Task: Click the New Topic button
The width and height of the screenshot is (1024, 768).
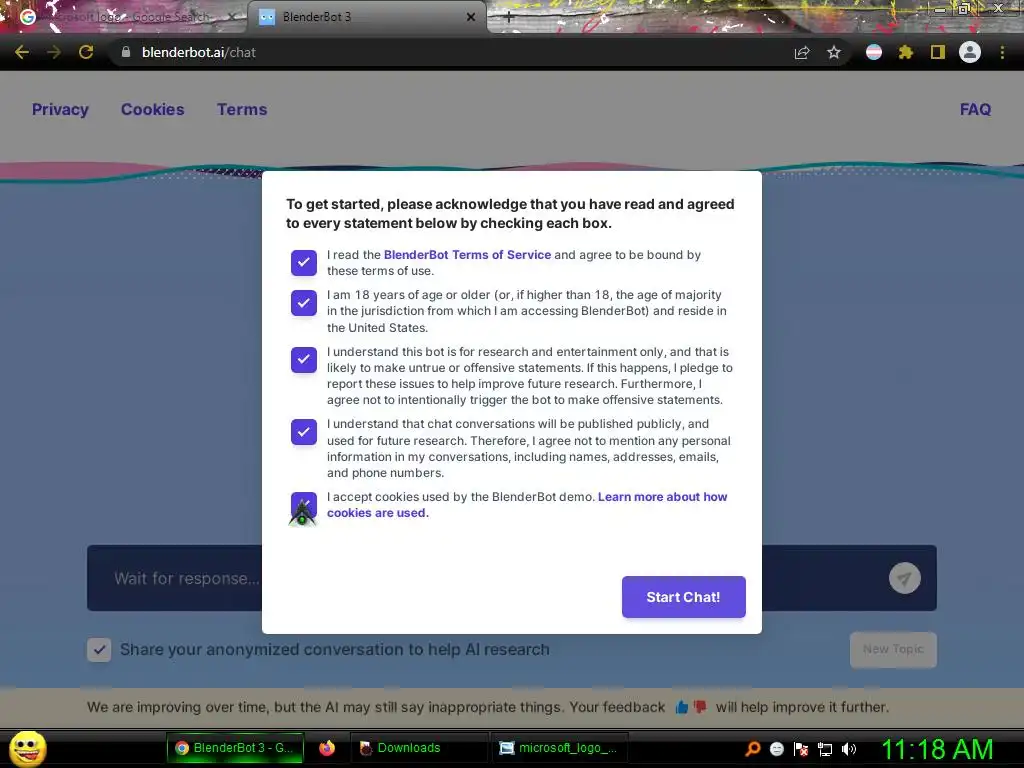Action: pos(893,649)
